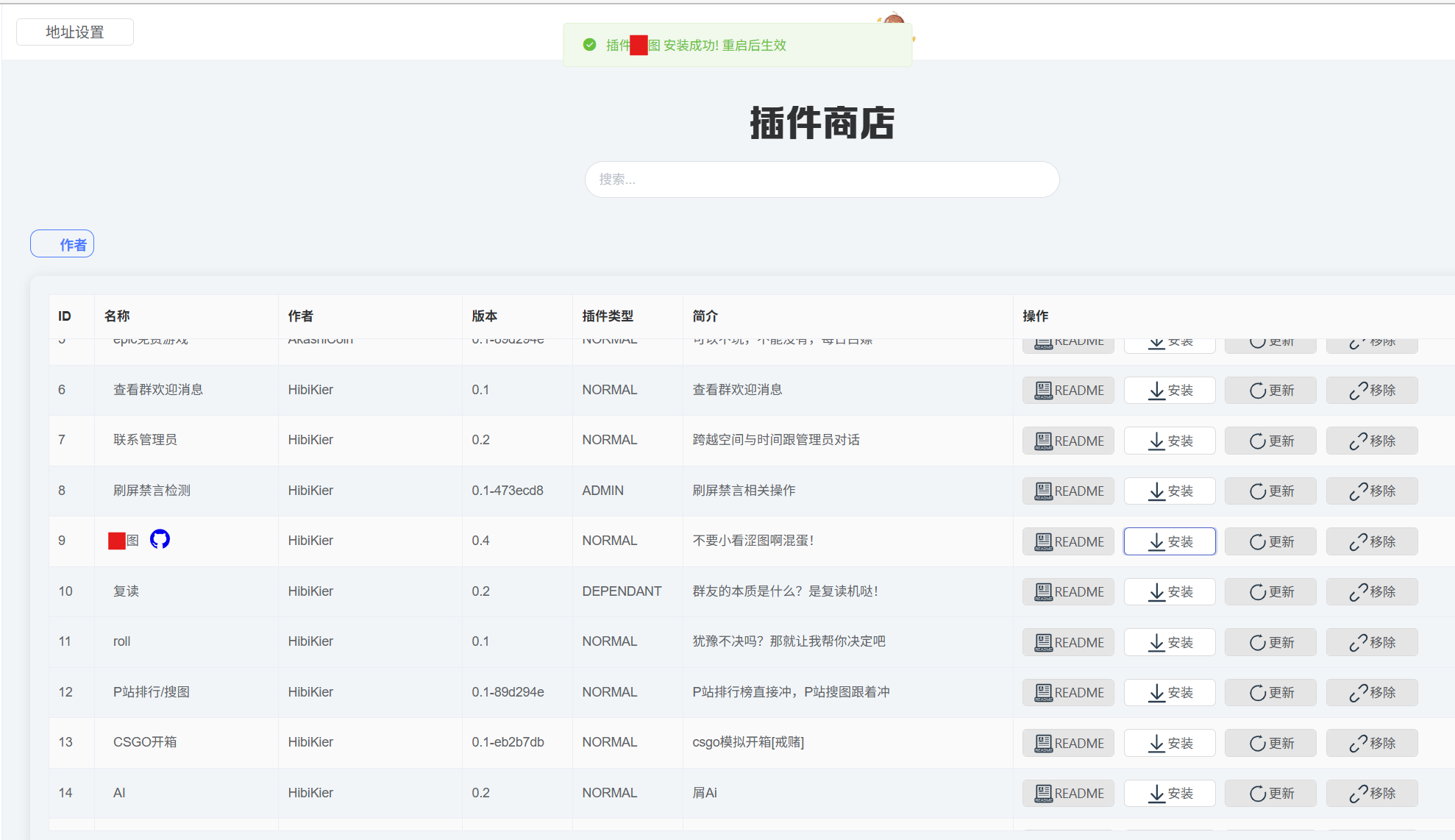
Task: Install the roll plugin
Action: click(x=1170, y=642)
